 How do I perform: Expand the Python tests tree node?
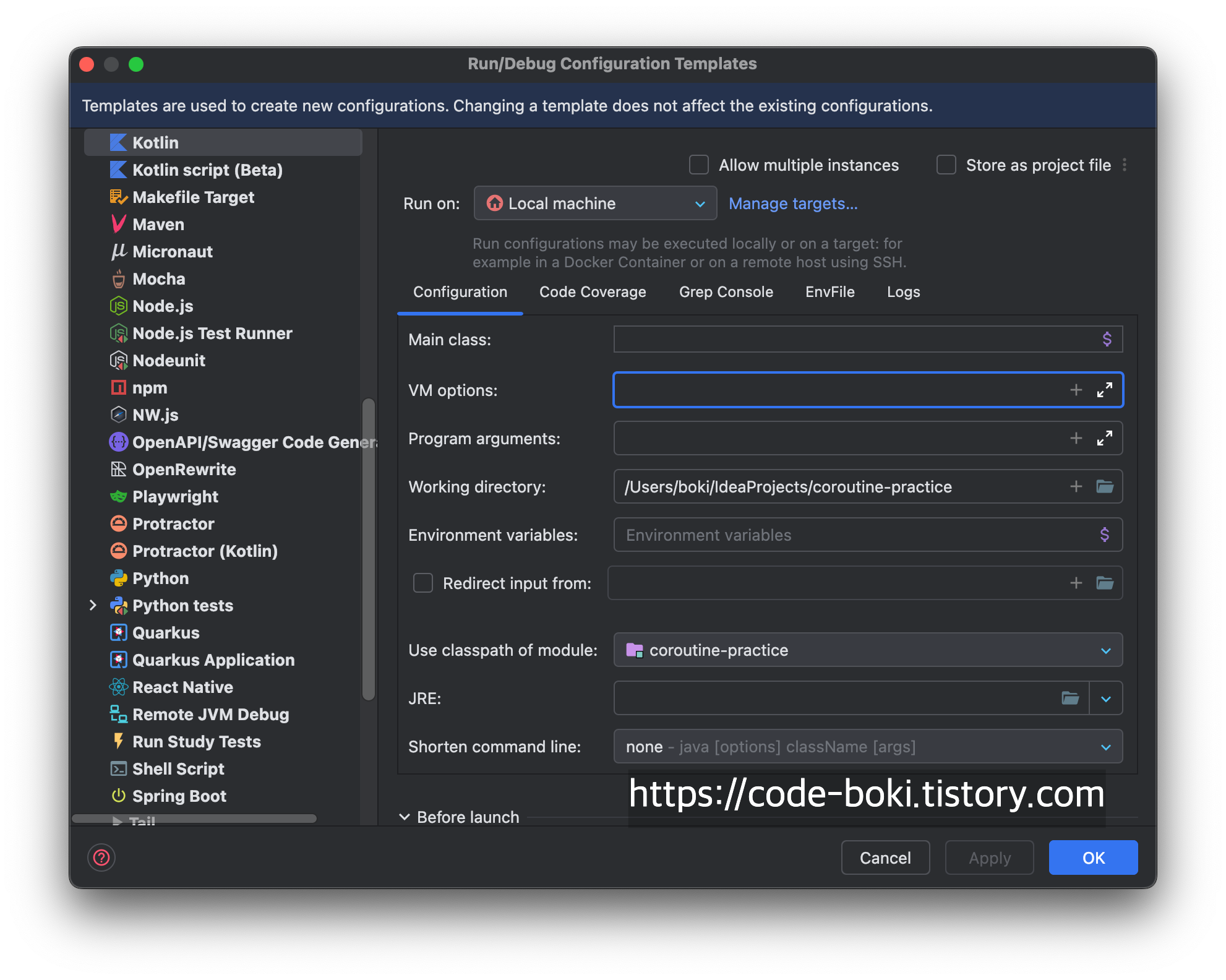(x=93, y=605)
